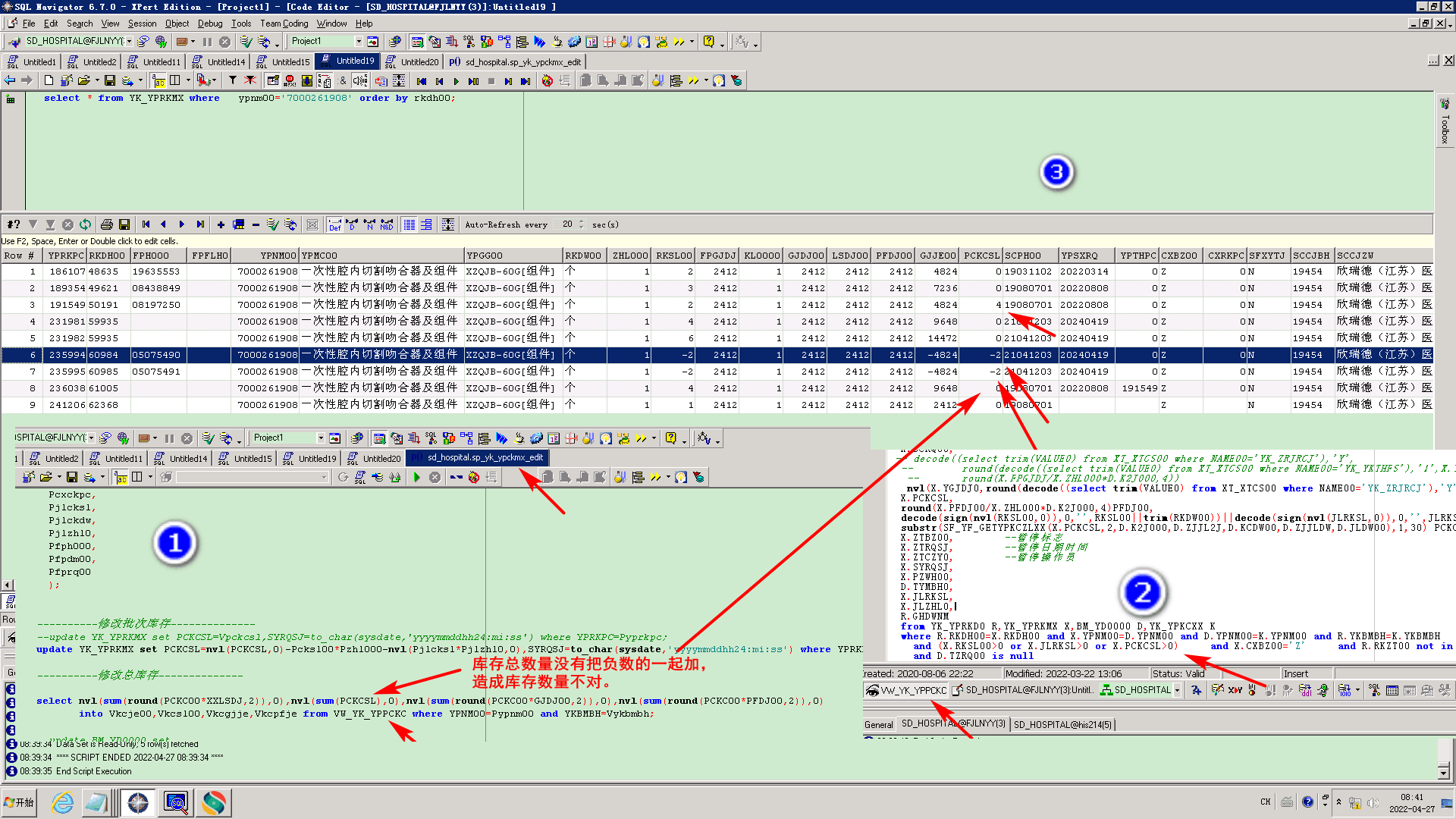This screenshot has height=819, width=1456.
Task: Click the green Execute play button
Action: pyautogui.click(x=456, y=80)
